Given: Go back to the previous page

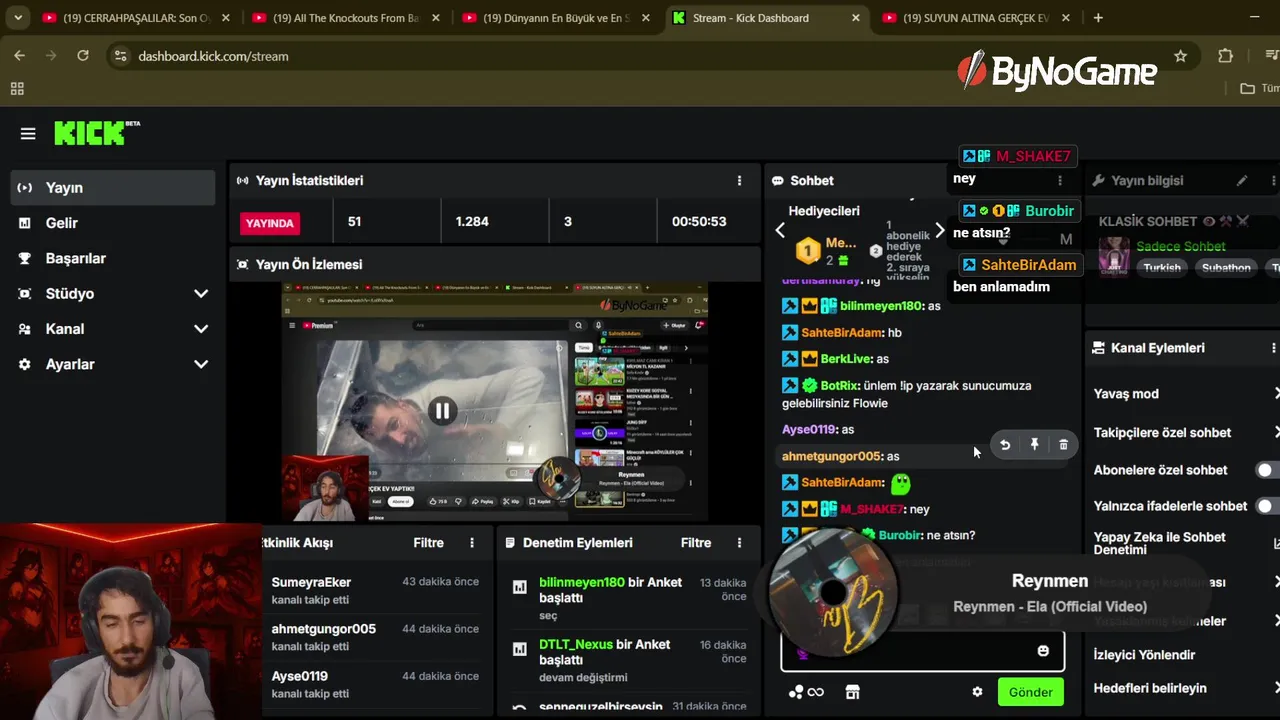Looking at the screenshot, I should click(x=19, y=56).
